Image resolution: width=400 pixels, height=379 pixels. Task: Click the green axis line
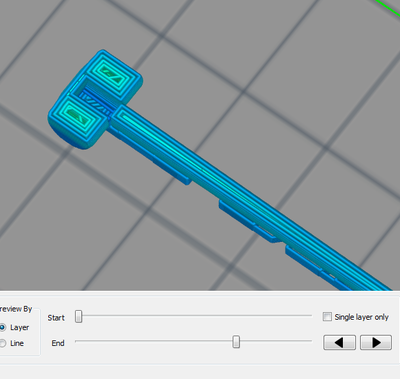388,7
